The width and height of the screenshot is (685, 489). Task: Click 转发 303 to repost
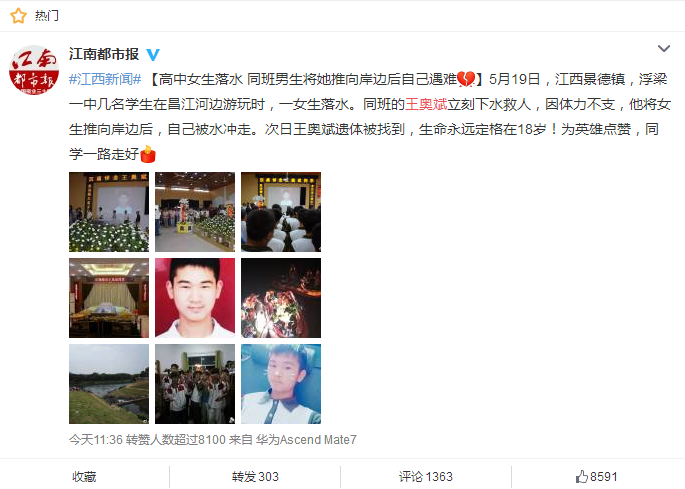coord(255,476)
